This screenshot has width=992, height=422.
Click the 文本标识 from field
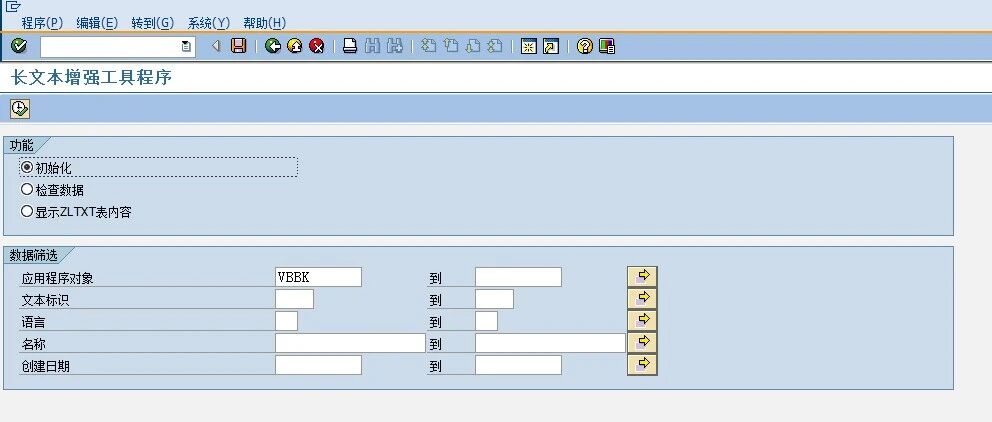point(294,299)
